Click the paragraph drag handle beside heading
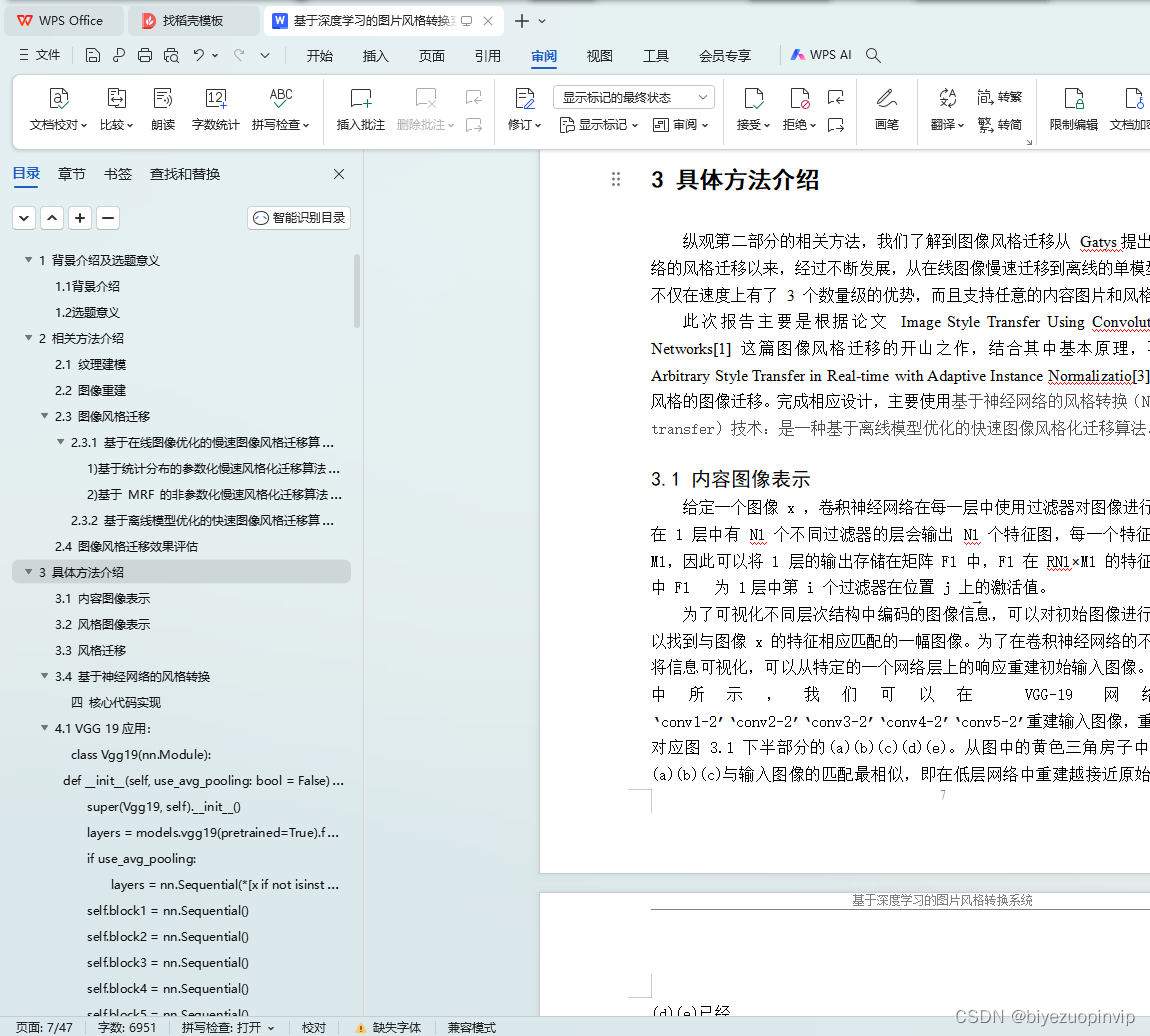1150x1036 pixels. (x=616, y=180)
